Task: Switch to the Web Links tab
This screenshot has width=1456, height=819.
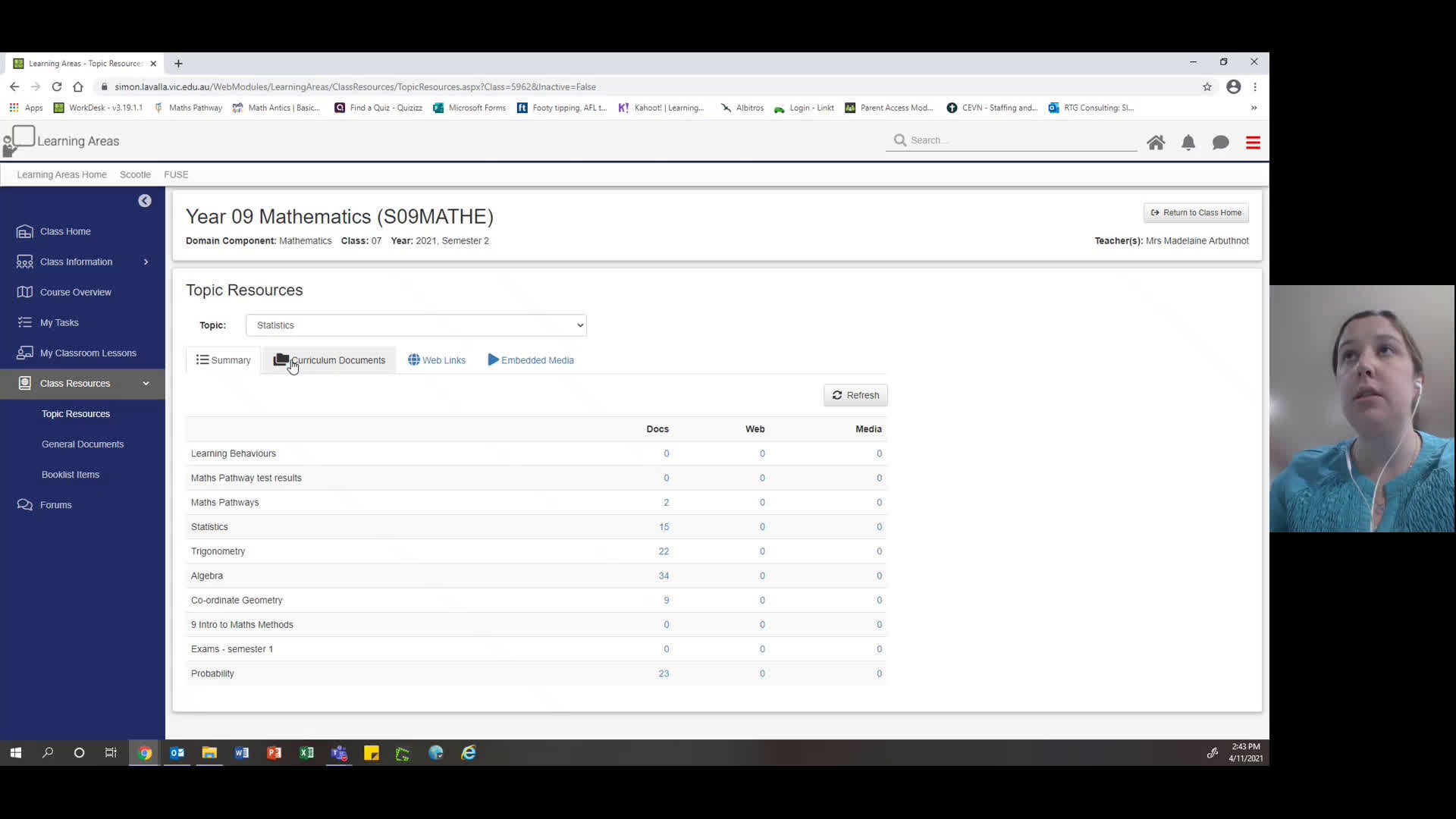Action: tap(436, 359)
